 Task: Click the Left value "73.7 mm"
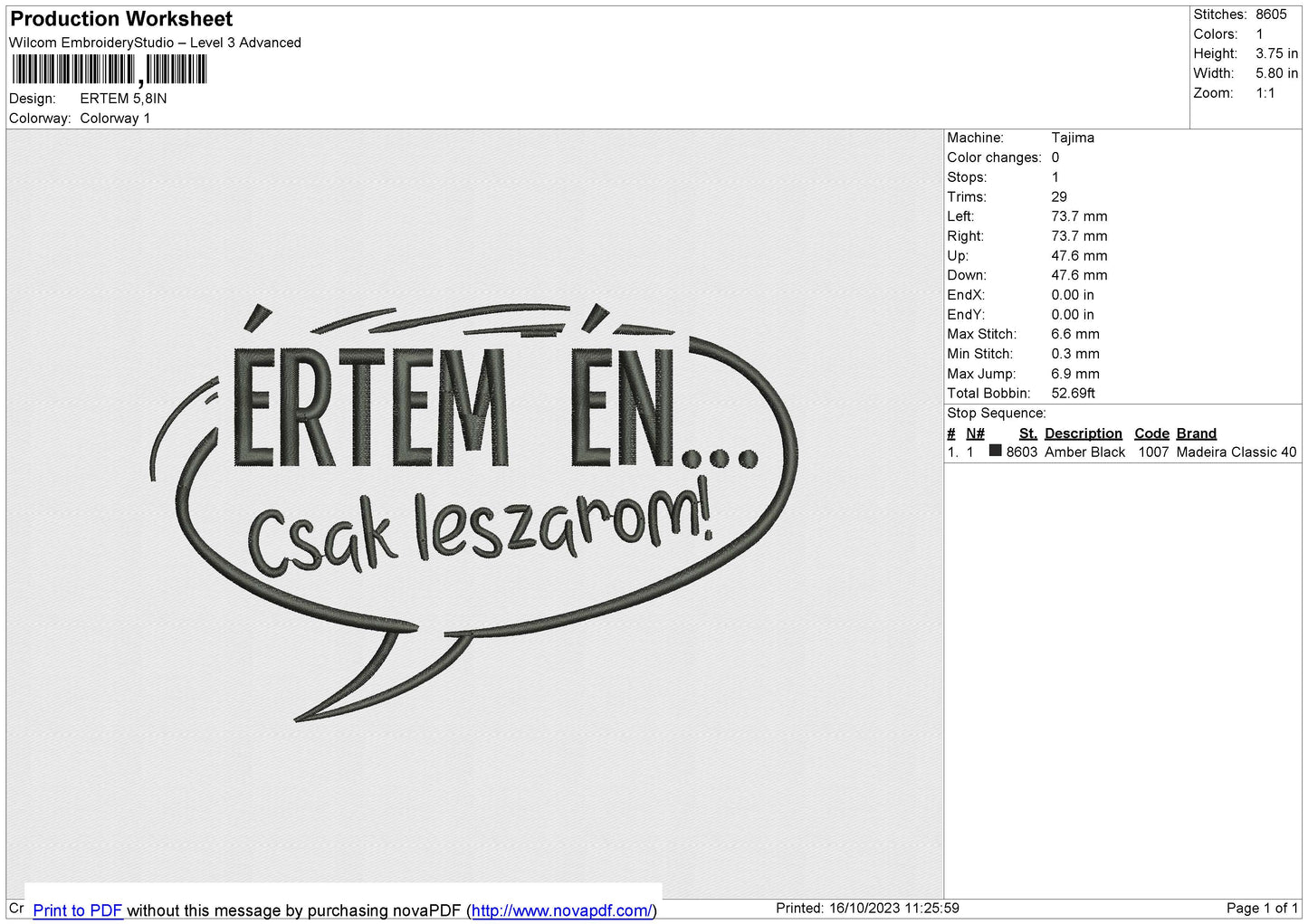[1079, 216]
